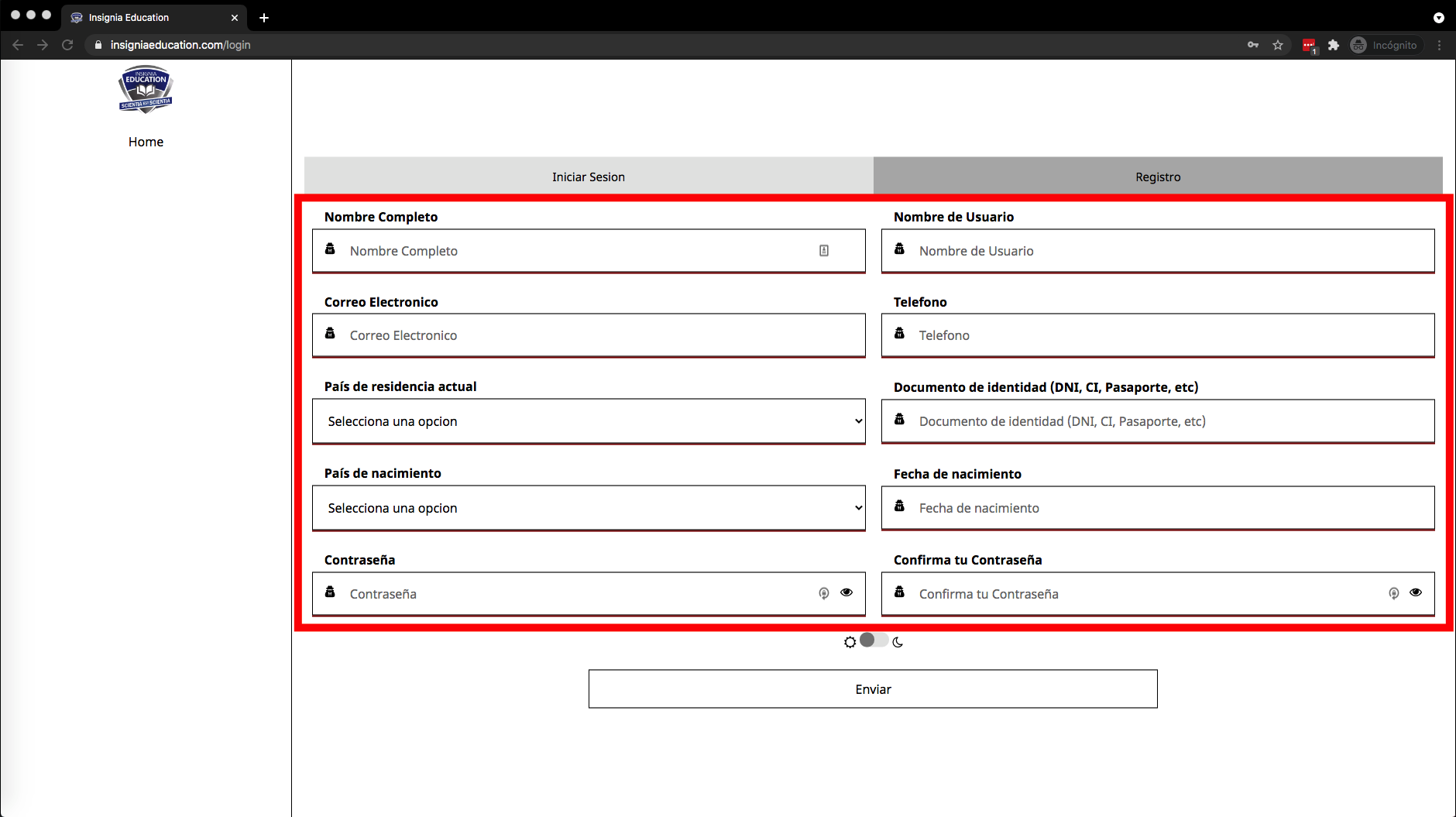Open the browser extensions puzzle icon
This screenshot has height=817, width=1456.
[x=1334, y=45]
